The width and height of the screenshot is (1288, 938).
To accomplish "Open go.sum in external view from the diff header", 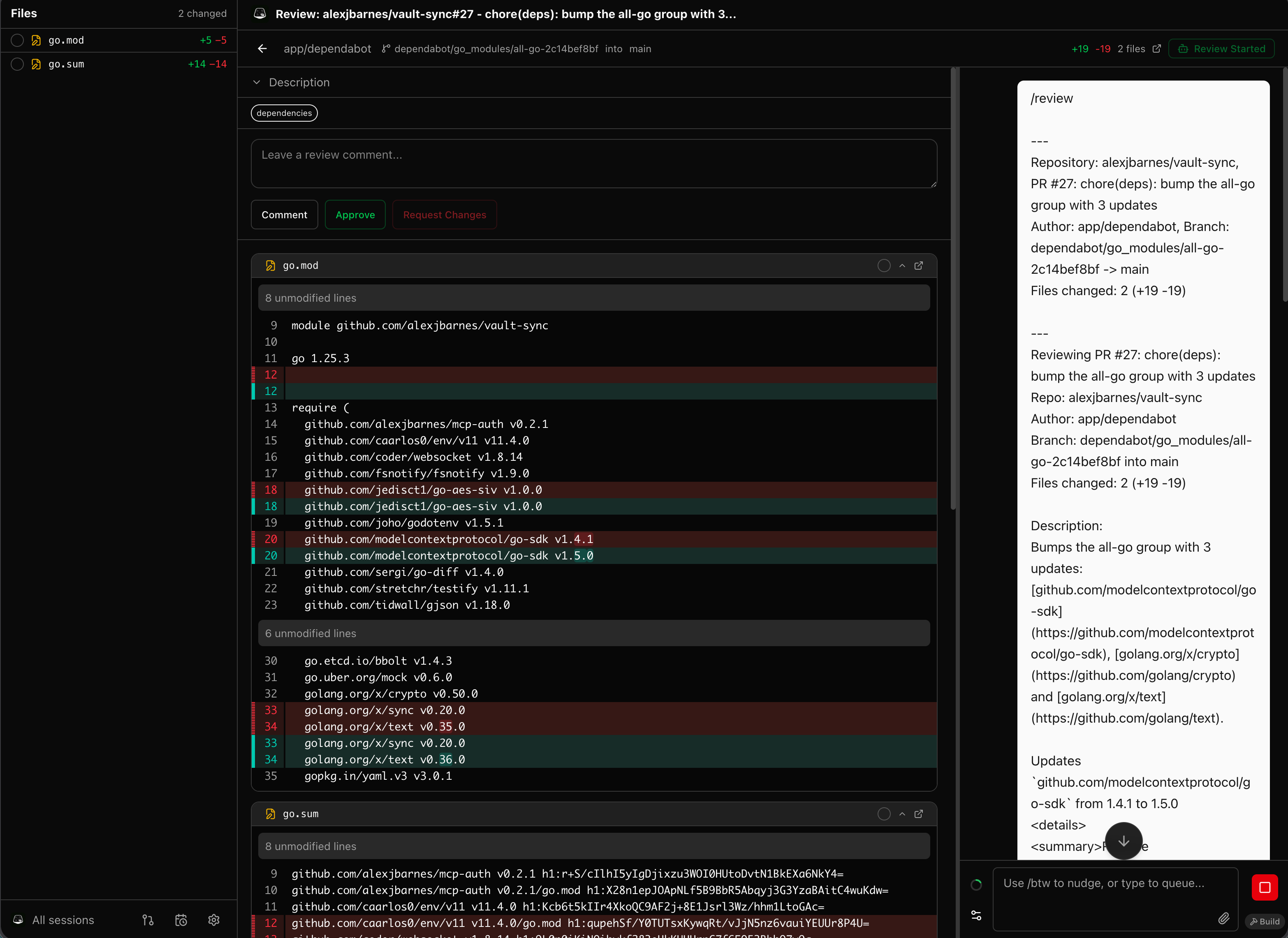I will coord(918,813).
